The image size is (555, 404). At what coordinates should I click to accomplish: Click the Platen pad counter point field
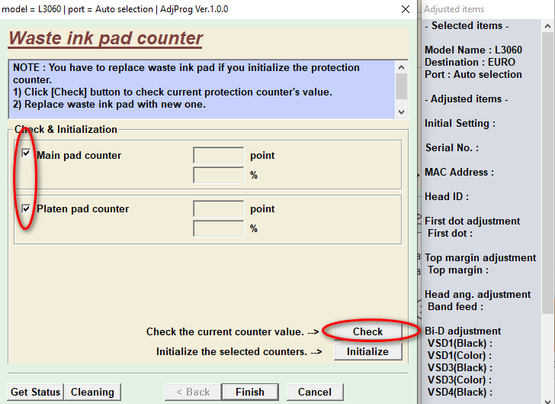tap(219, 209)
